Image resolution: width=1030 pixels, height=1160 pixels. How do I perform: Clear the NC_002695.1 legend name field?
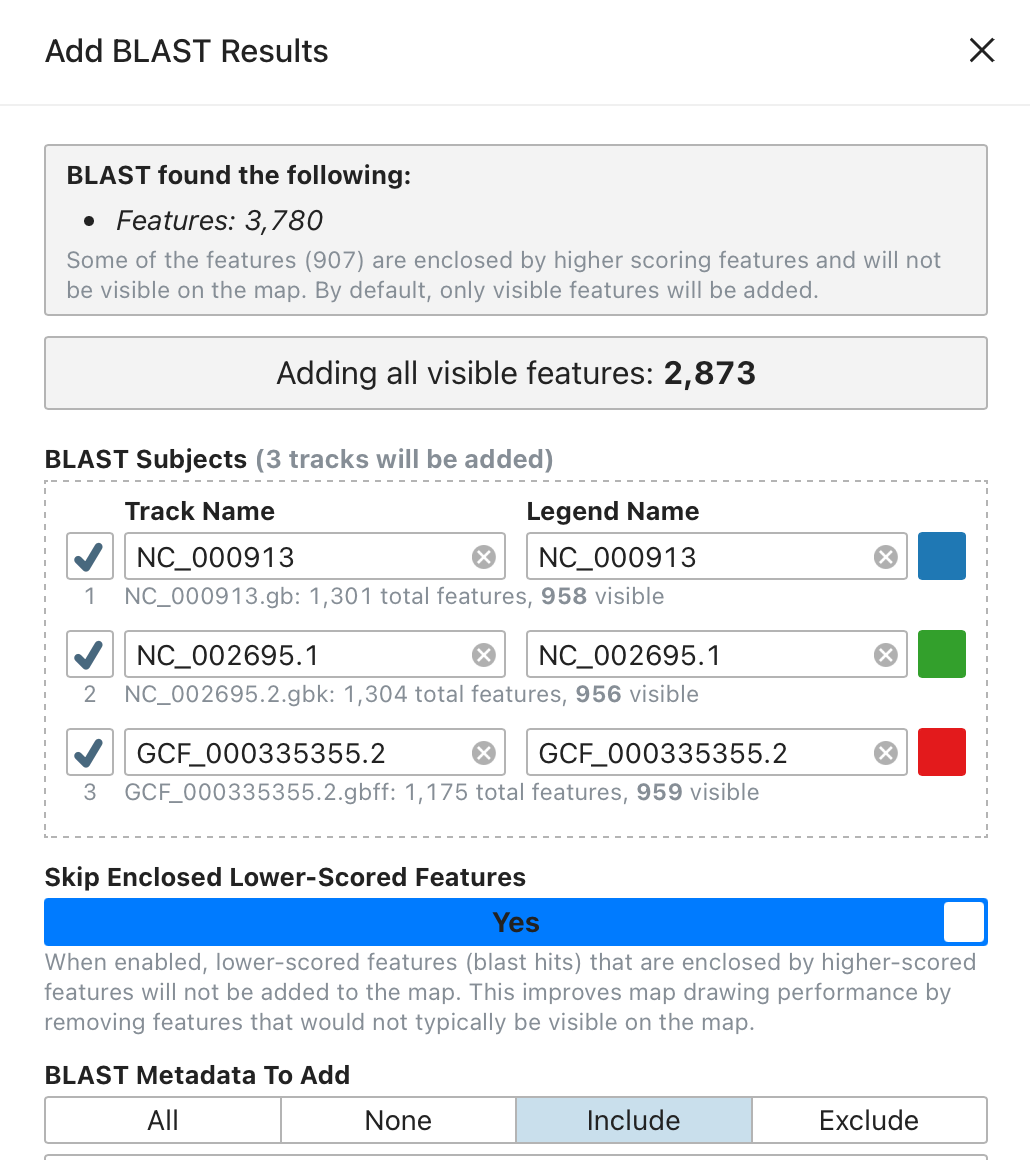tap(886, 655)
